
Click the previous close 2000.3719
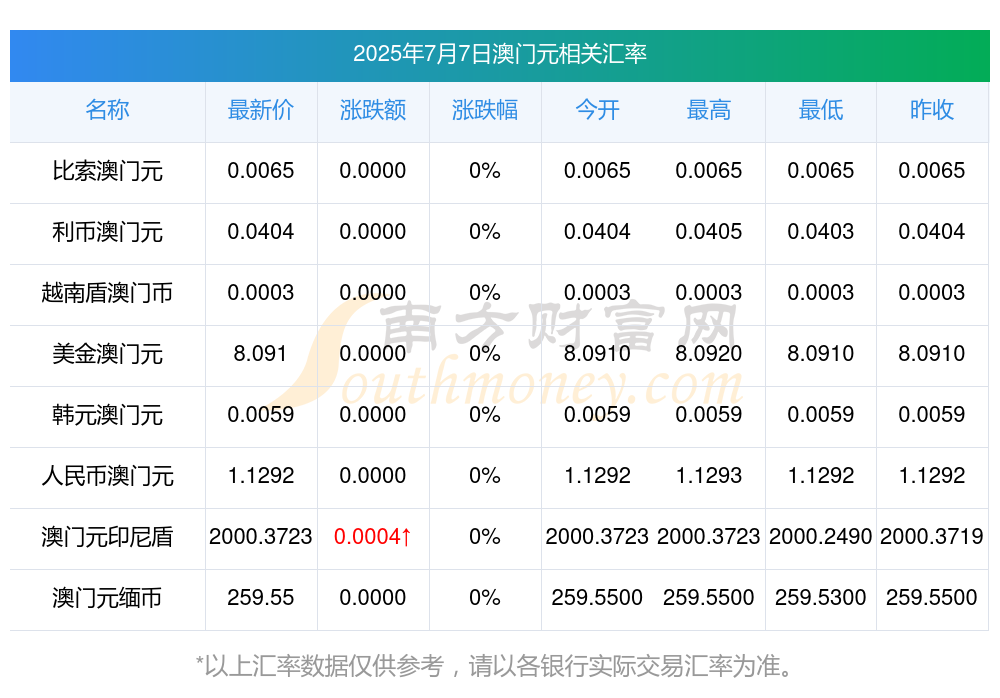click(932, 537)
